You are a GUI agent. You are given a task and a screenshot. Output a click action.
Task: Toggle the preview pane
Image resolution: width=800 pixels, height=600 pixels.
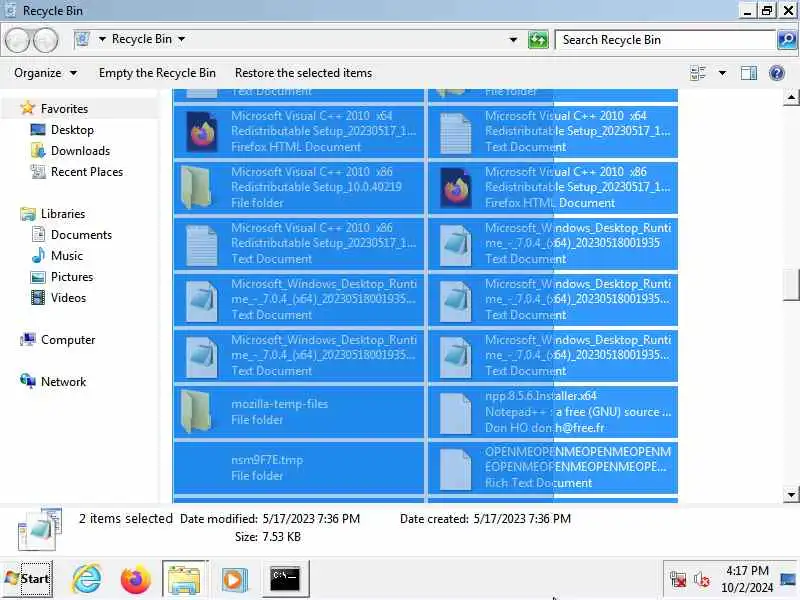pos(748,73)
